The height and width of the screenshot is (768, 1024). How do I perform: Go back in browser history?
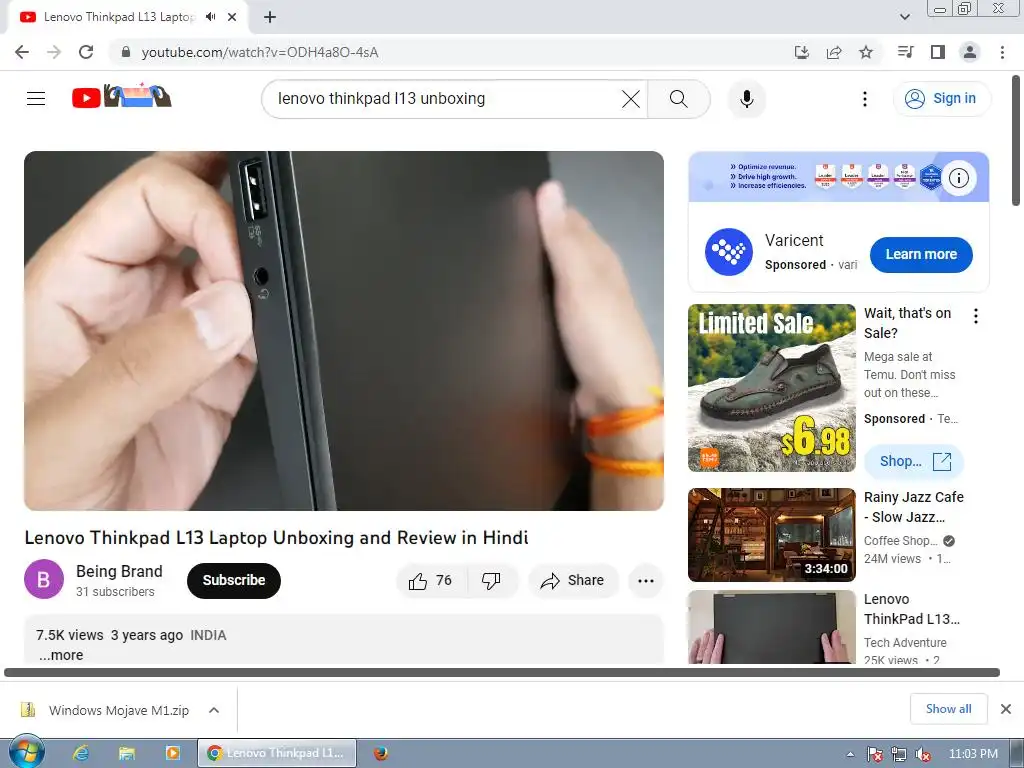(x=22, y=52)
